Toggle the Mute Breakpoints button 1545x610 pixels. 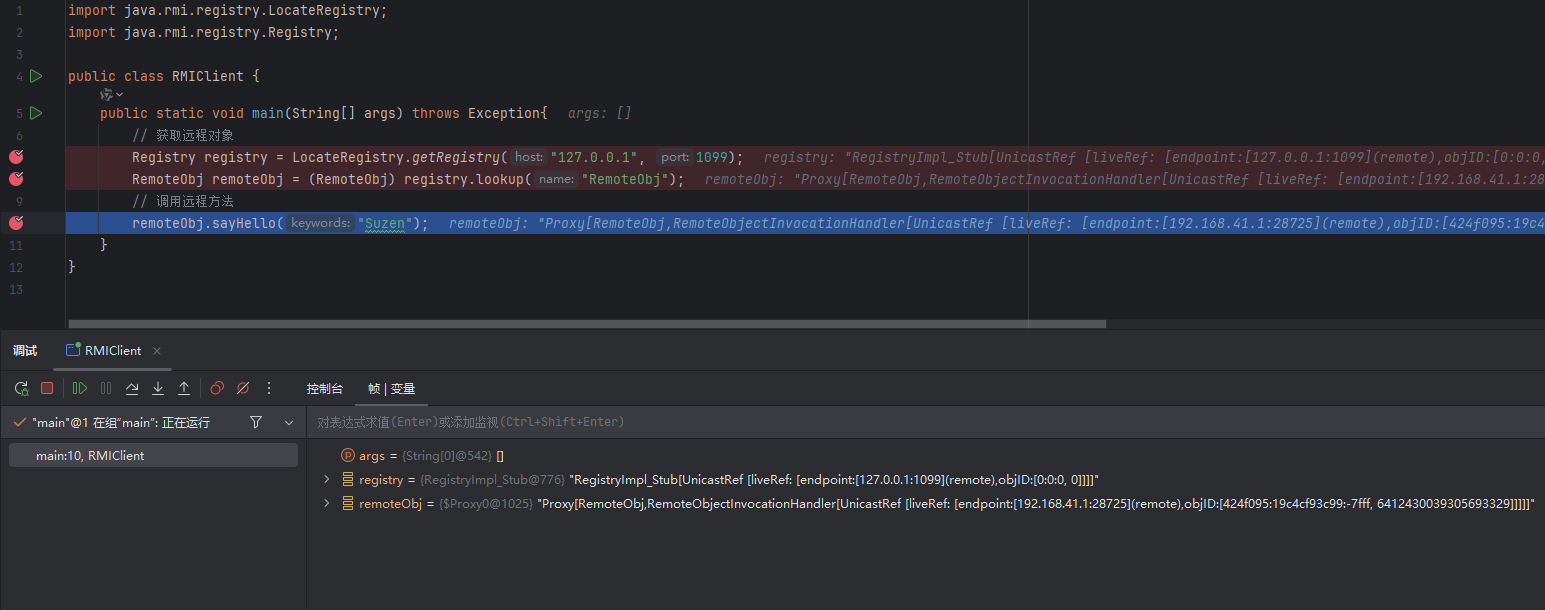[243, 388]
